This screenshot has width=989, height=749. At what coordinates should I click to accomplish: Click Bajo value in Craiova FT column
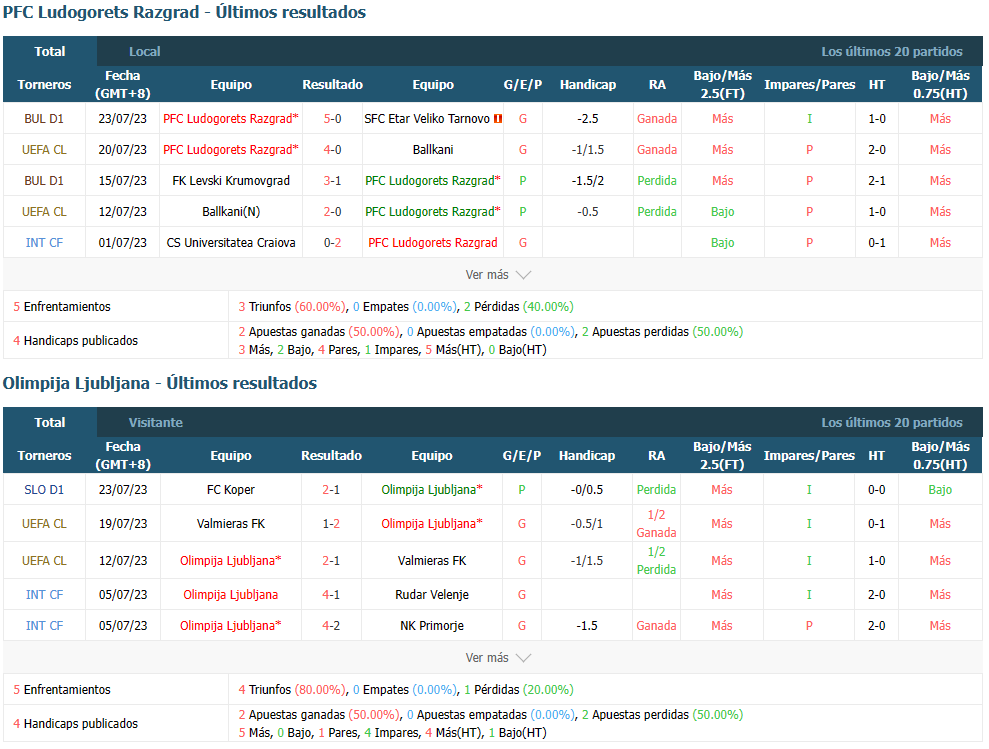click(x=723, y=242)
